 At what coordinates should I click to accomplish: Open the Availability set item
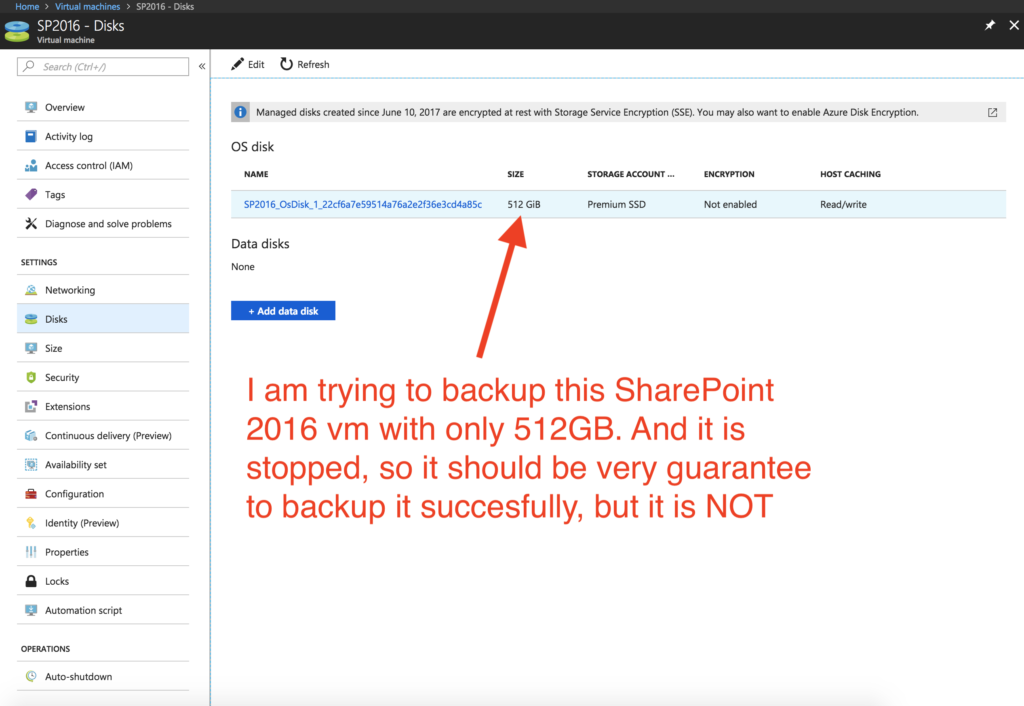click(103, 464)
